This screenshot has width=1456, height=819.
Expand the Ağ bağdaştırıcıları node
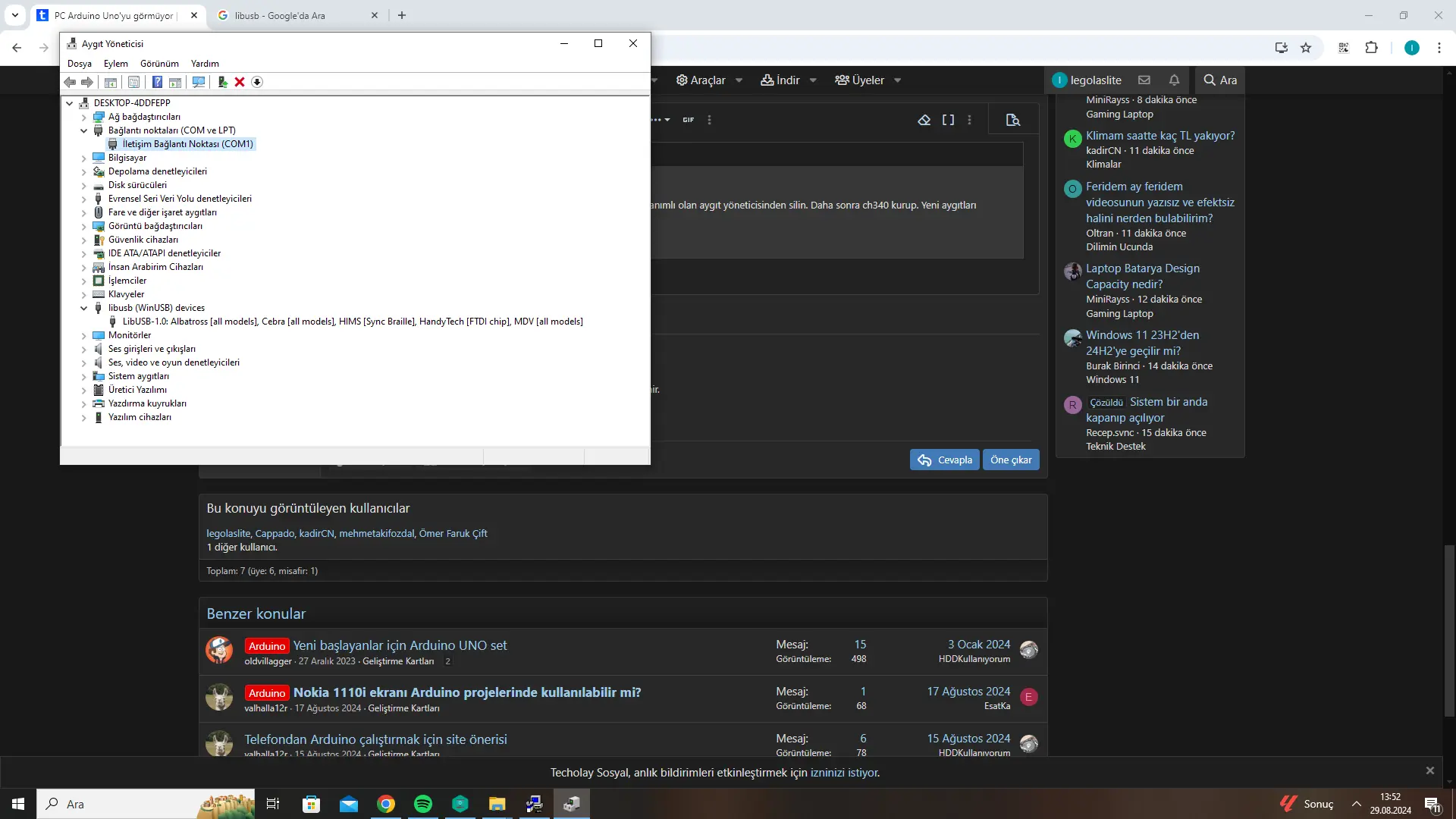[x=84, y=117]
